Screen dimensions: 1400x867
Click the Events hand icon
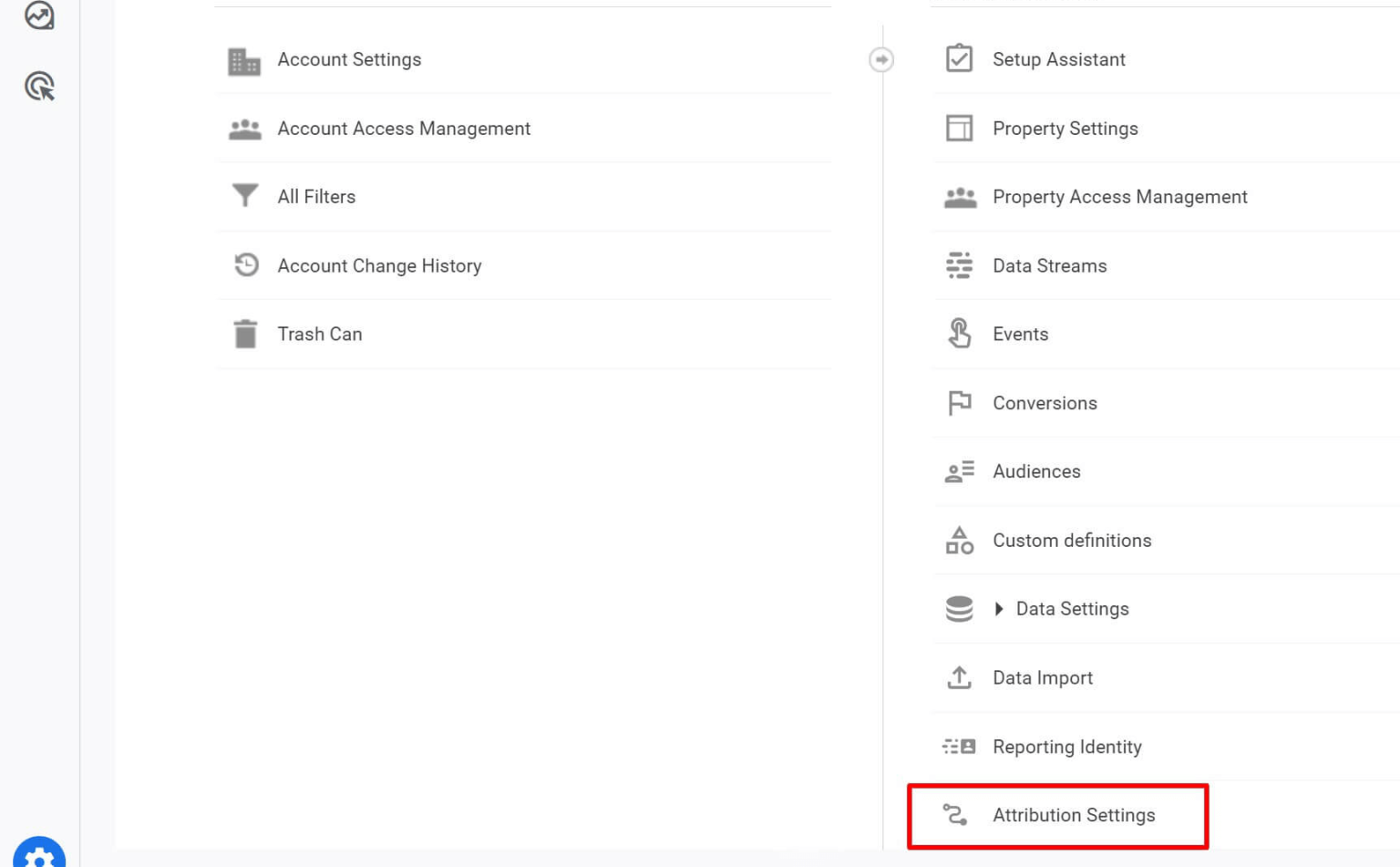[x=960, y=334]
